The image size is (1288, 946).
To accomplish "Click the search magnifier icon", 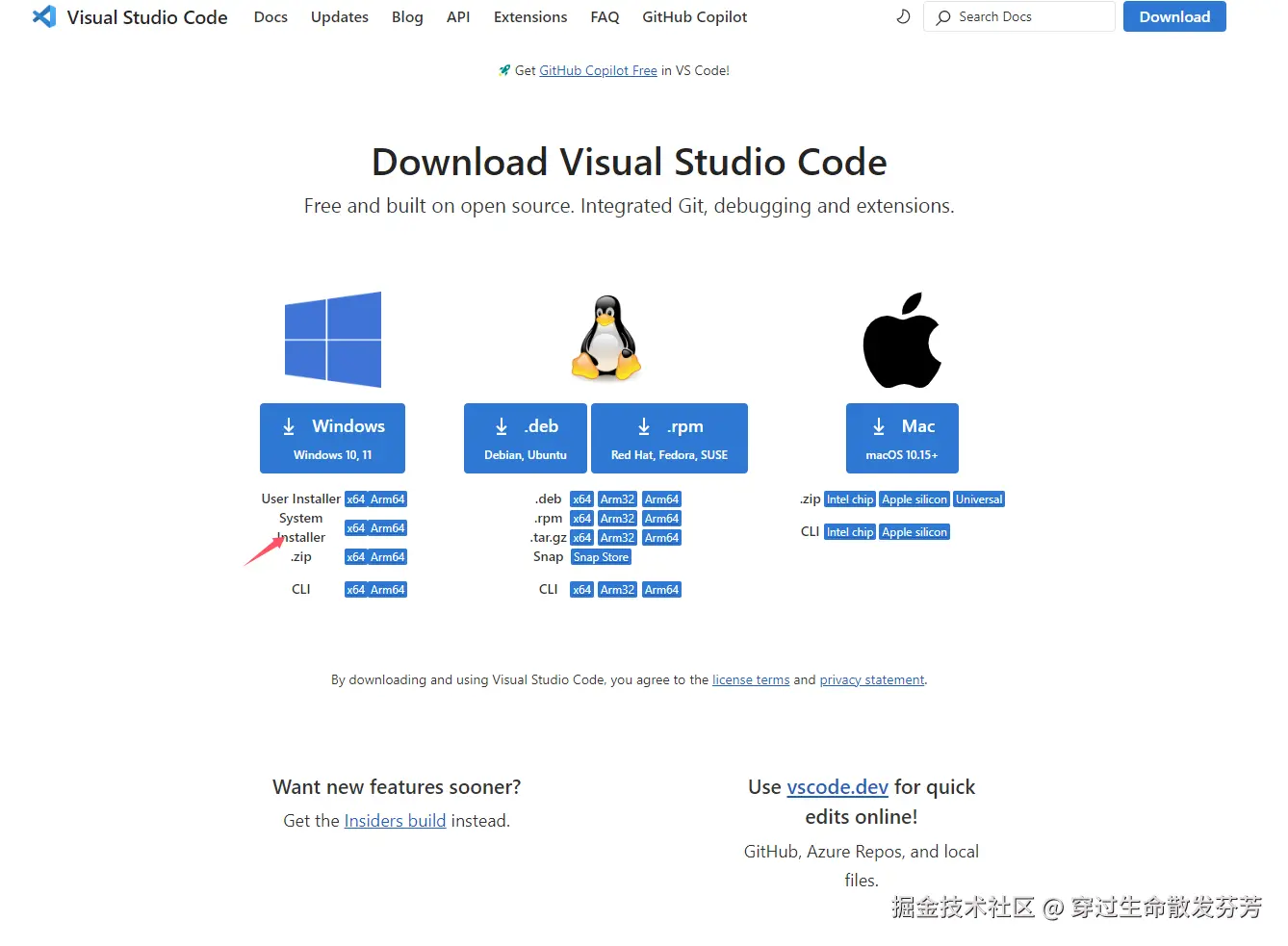I will click(x=943, y=17).
